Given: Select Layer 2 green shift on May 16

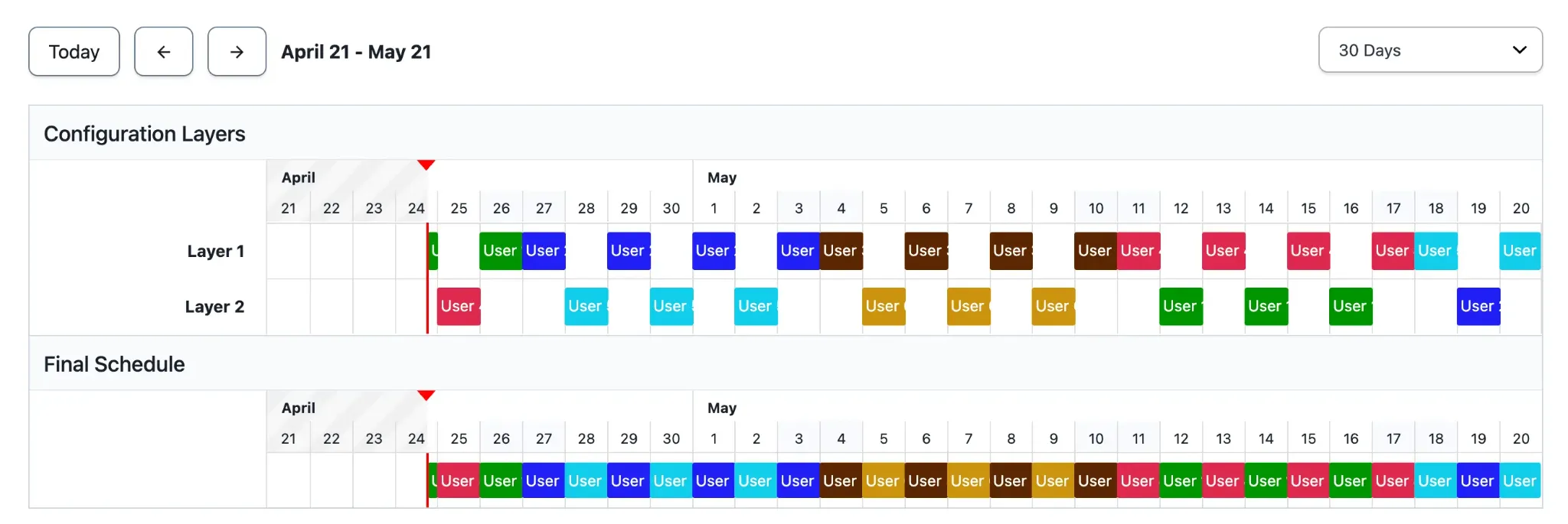Looking at the screenshot, I should 1351,307.
